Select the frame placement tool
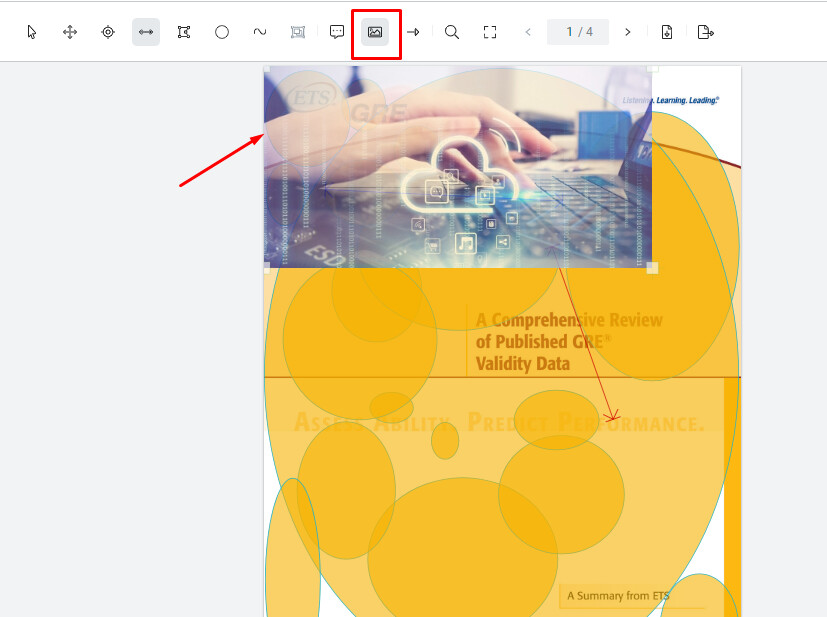The height and width of the screenshot is (617, 827). tap(297, 31)
